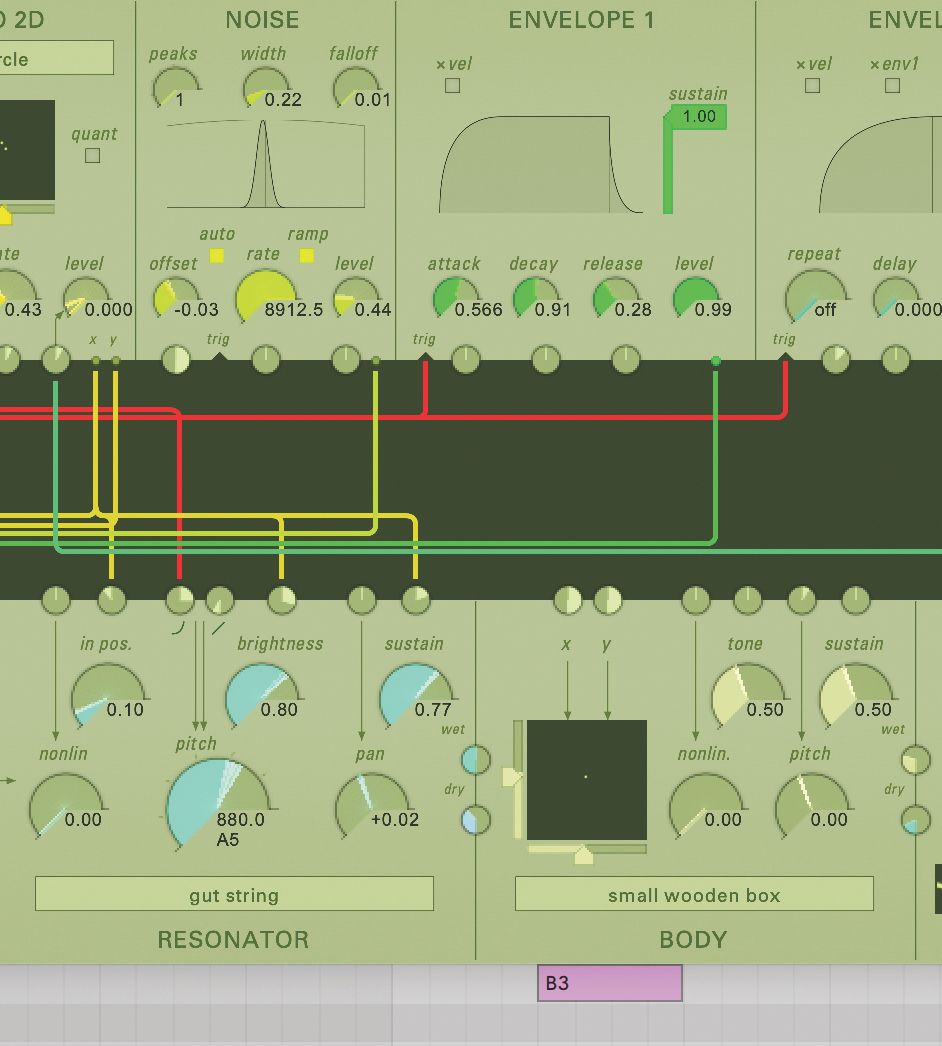Enable ×vel modulation for Envelope 1
Viewport: 942px width, 1046px height.
point(452,86)
